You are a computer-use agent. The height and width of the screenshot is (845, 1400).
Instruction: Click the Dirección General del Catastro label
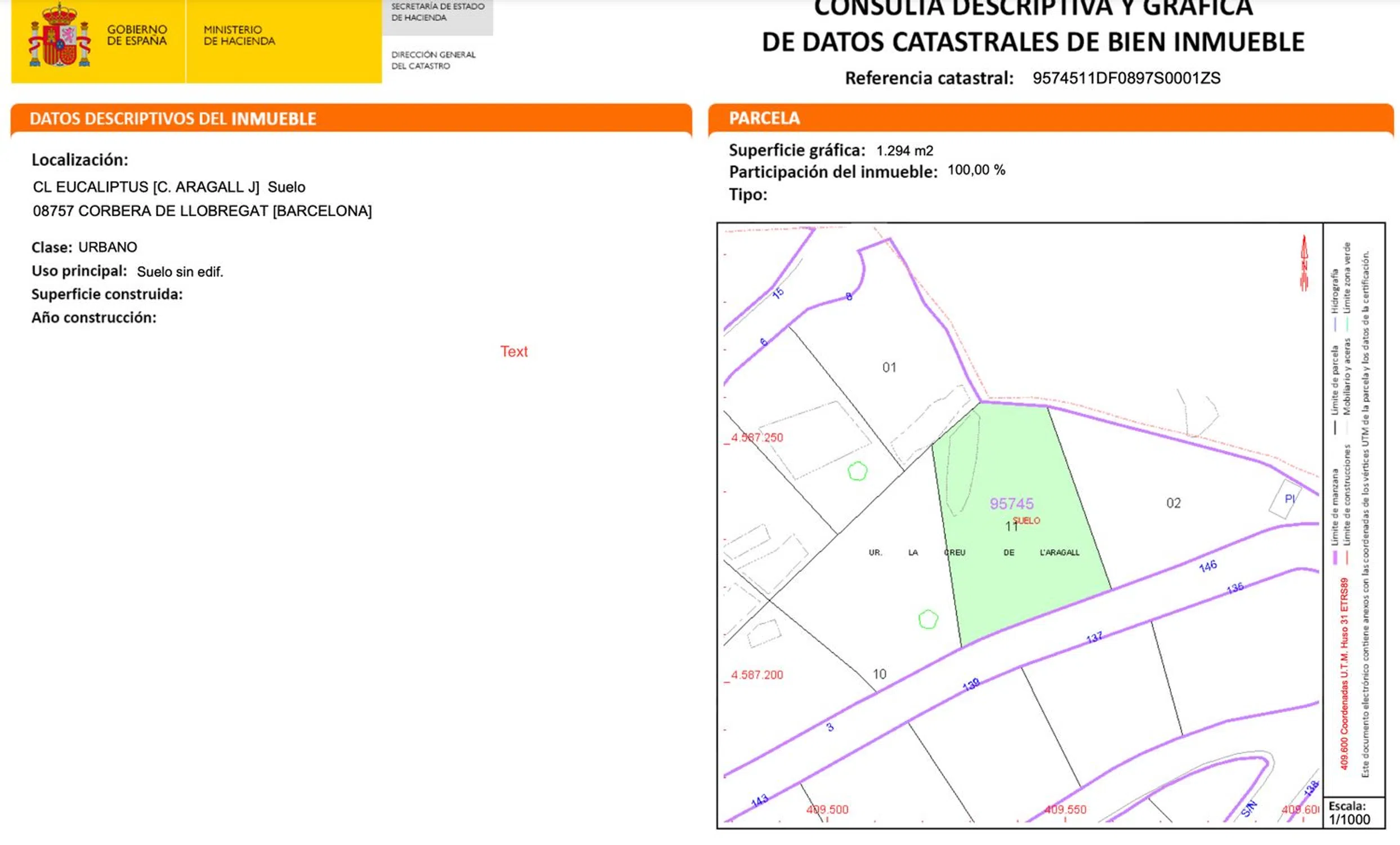(433, 60)
